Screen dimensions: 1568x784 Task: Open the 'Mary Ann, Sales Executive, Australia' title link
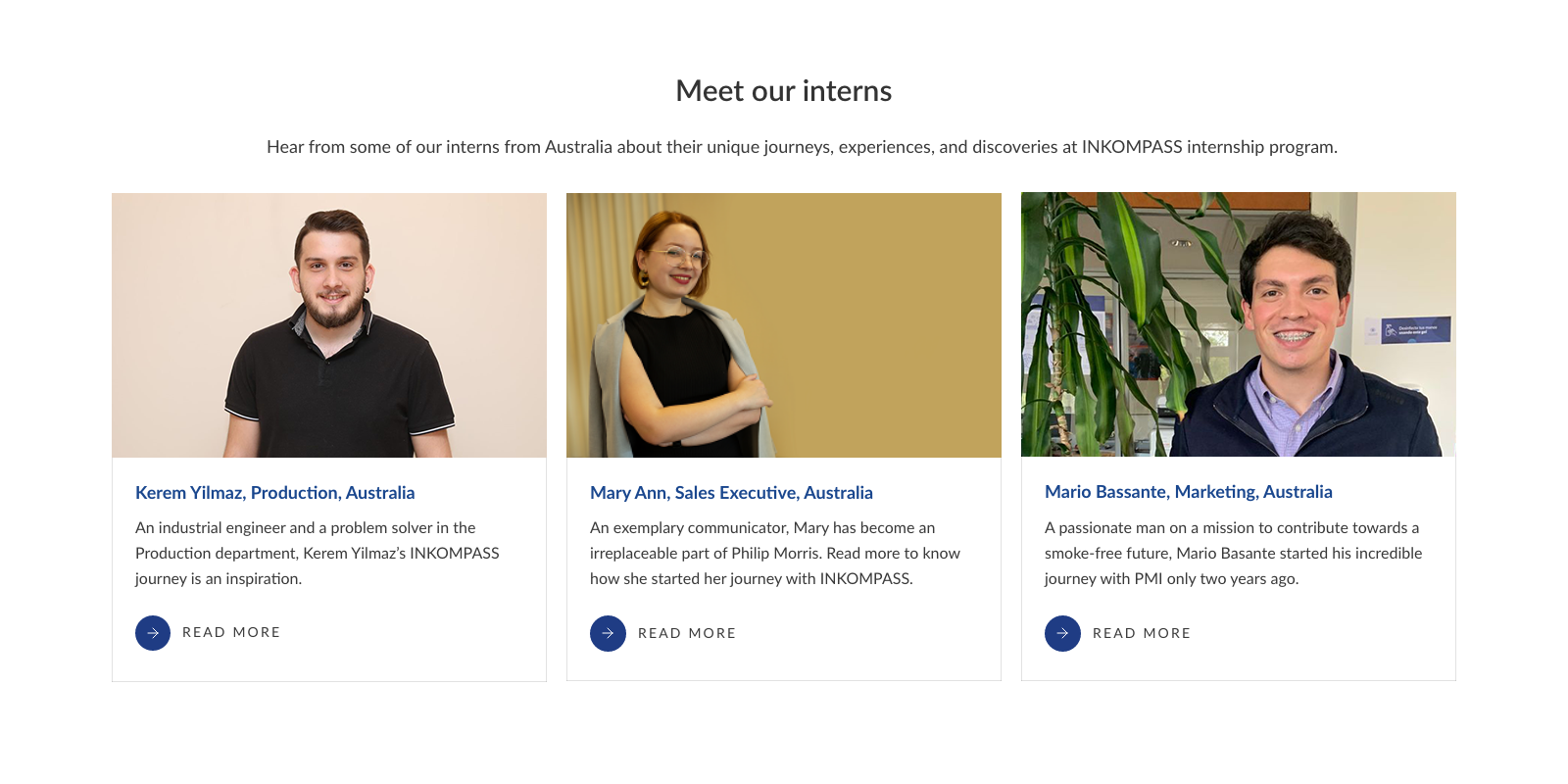click(731, 493)
